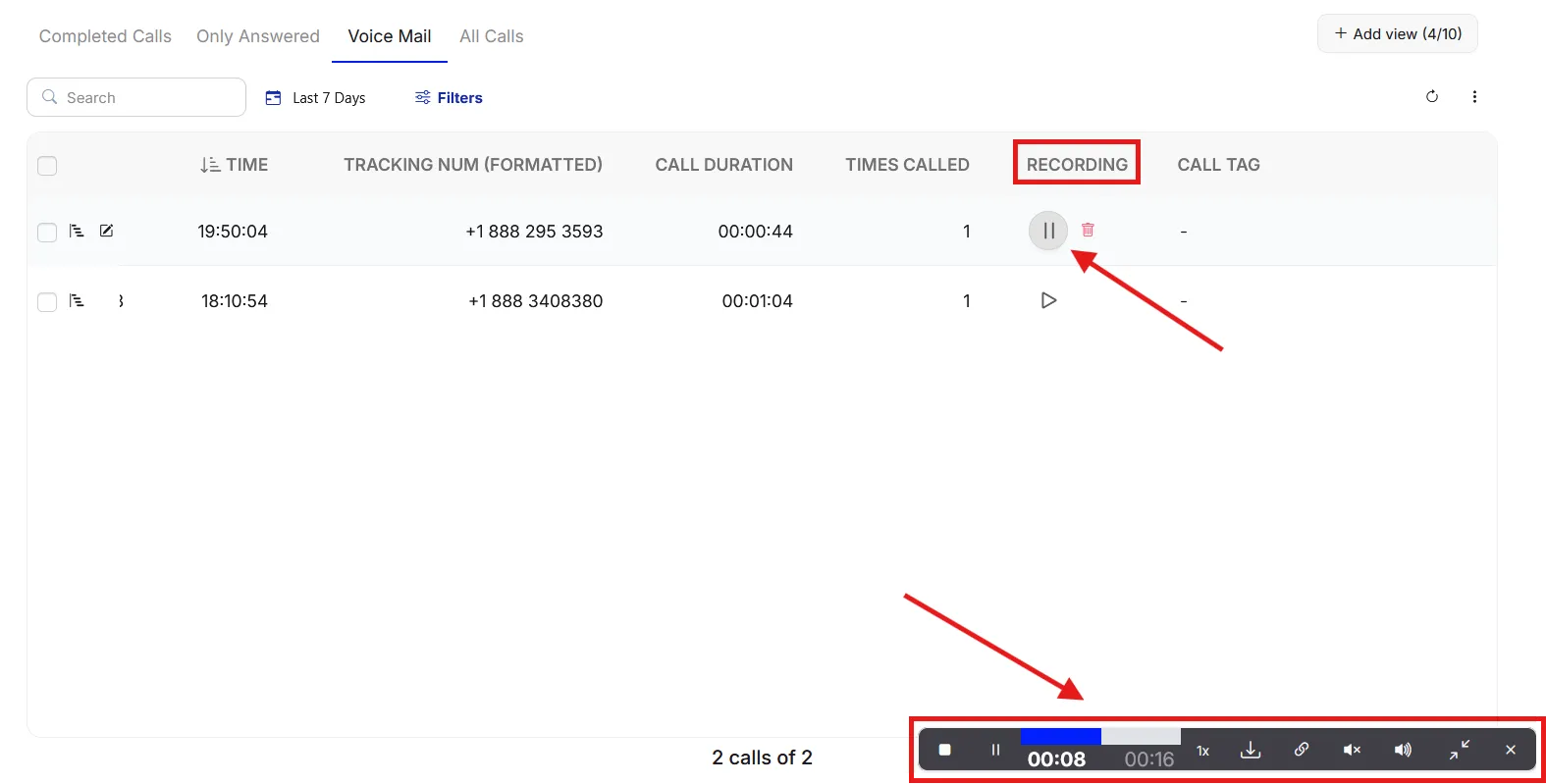Click the tracking number +1 888 3408380
This screenshot has height=784, width=1546.
tap(536, 301)
